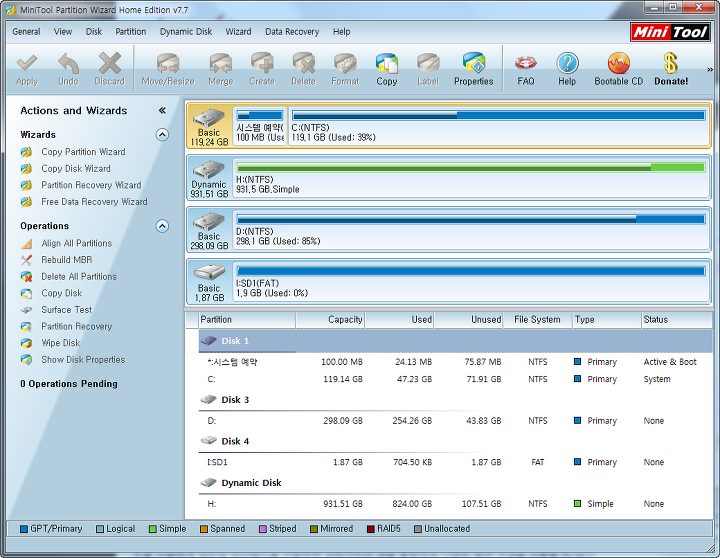The width and height of the screenshot is (720, 558).
Task: Open Properties from the toolbar
Action: 473,69
